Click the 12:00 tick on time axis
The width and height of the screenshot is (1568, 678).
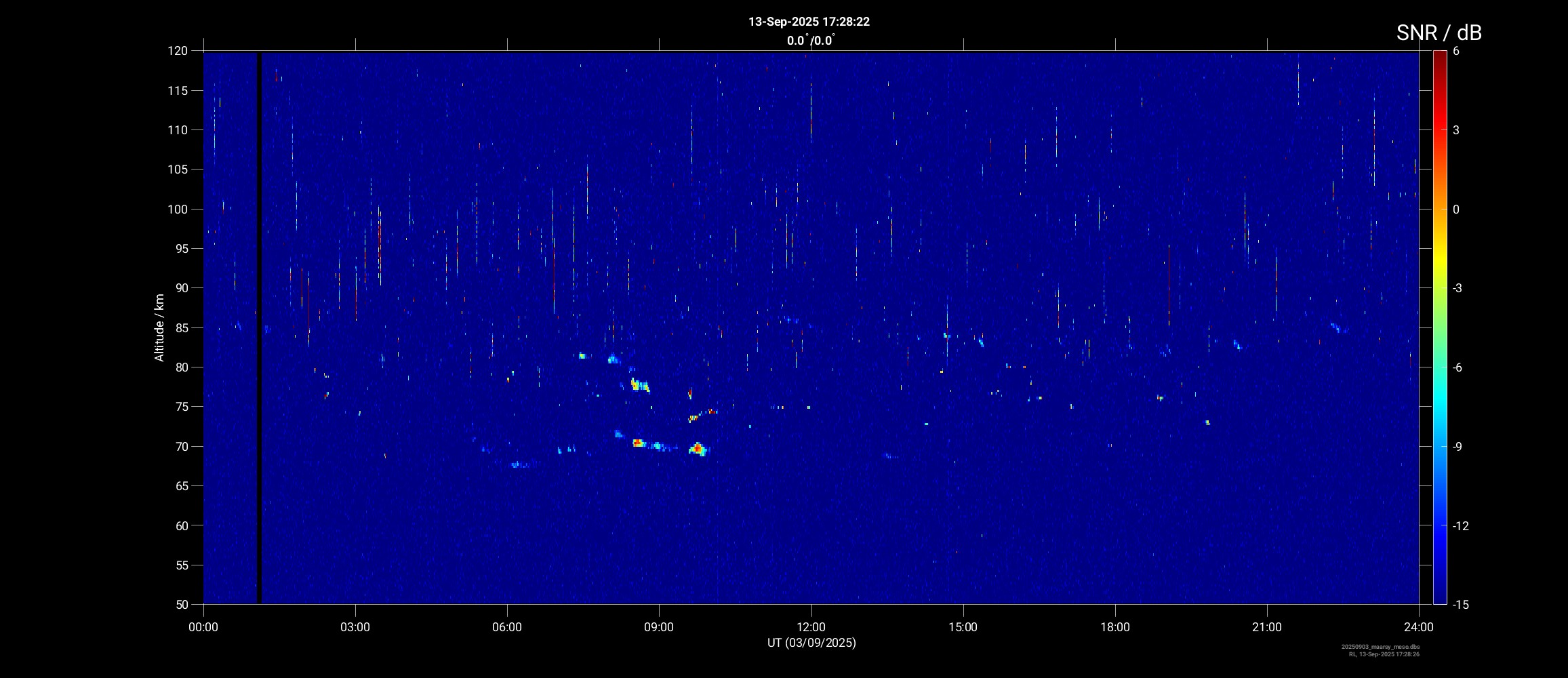coord(811,627)
